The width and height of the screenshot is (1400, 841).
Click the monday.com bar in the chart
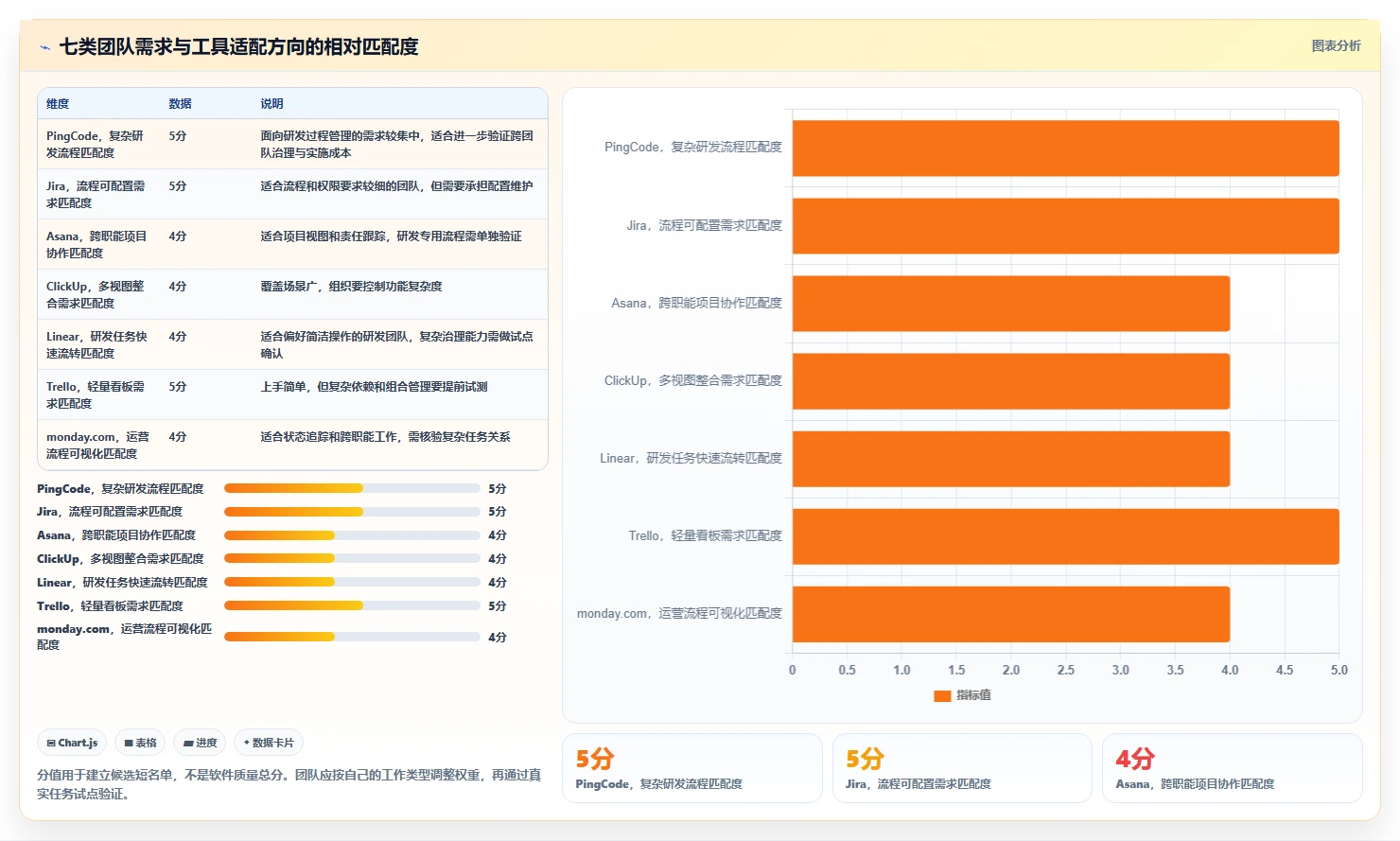pyautogui.click(x=1011, y=614)
